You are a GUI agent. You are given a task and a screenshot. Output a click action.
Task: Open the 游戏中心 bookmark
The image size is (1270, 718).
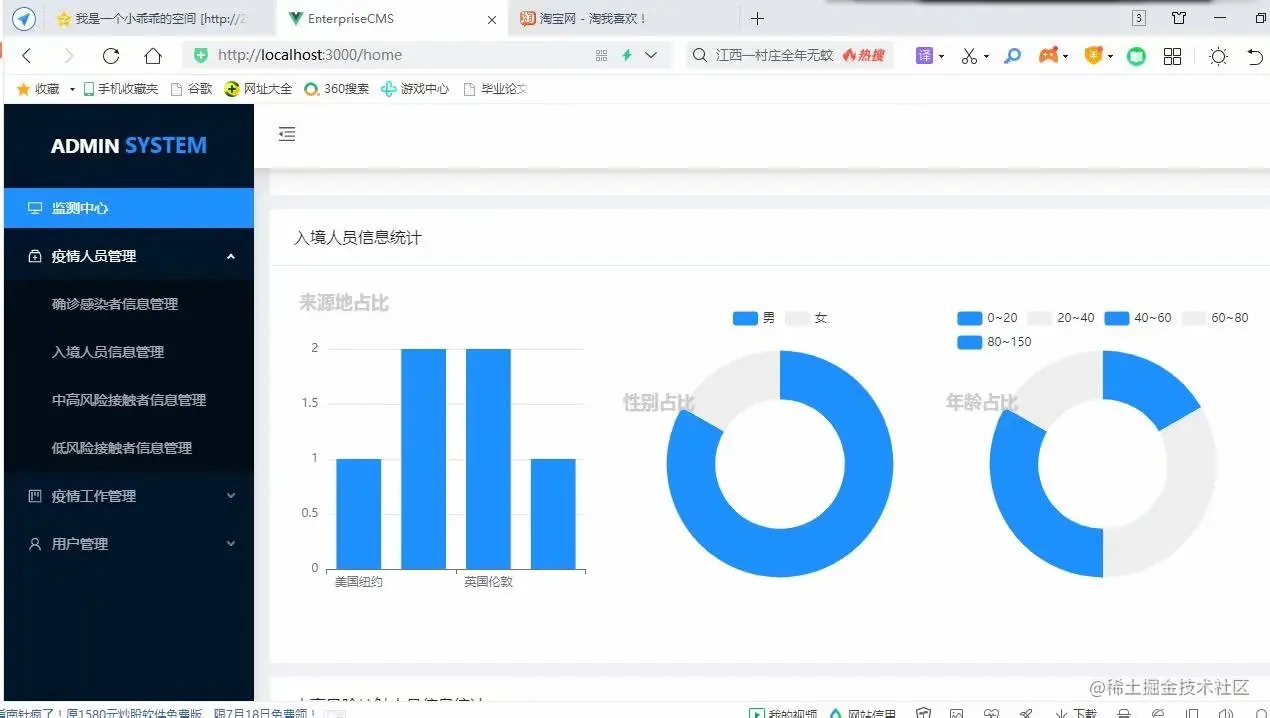coord(415,89)
